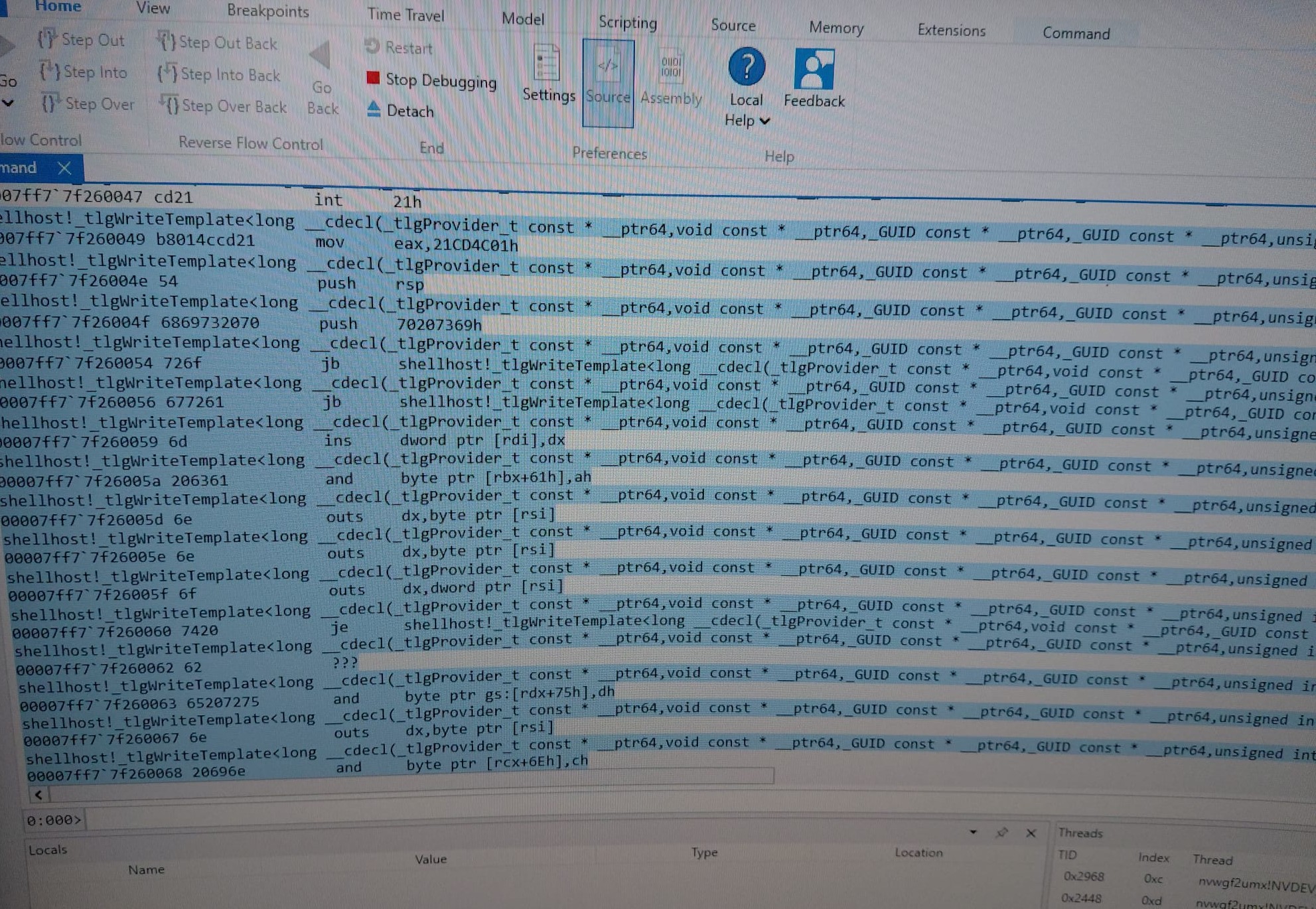Open the Breakpoints ribbon tab
This screenshot has height=909, width=1316.
point(268,11)
